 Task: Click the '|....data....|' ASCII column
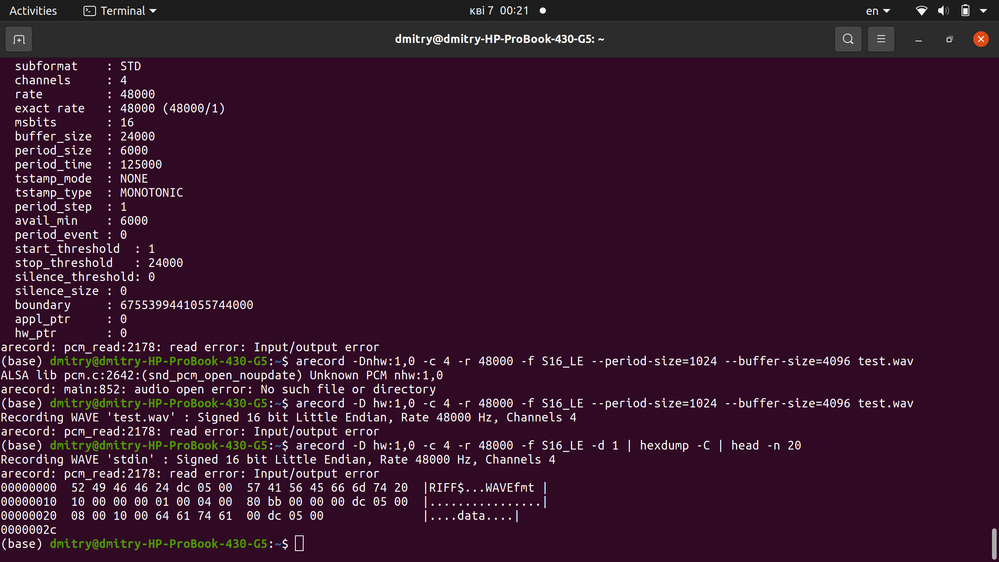pos(471,515)
